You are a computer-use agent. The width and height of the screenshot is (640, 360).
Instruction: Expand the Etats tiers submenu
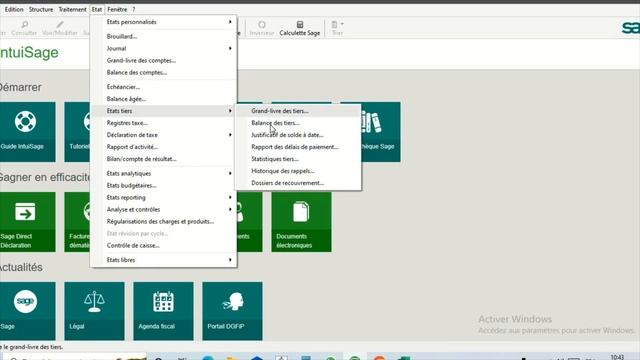163,111
